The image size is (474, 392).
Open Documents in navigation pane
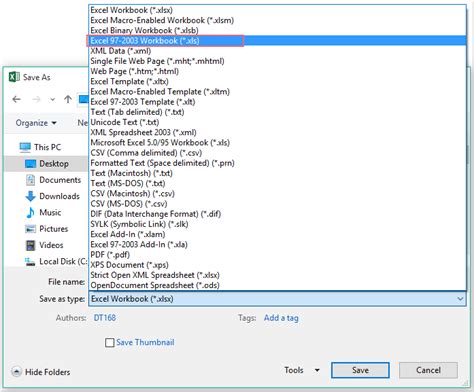point(60,180)
